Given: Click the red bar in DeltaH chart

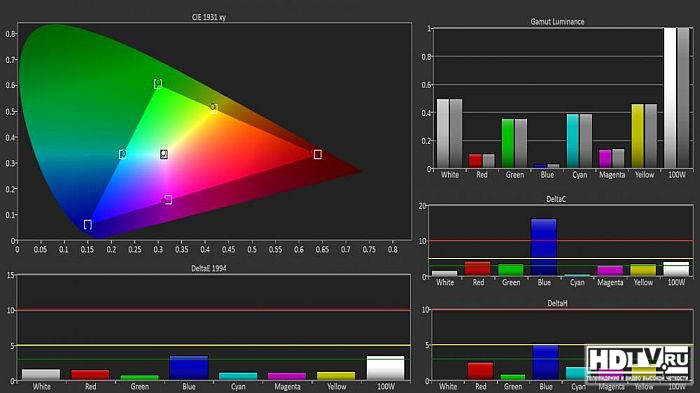Looking at the screenshot, I should tap(480, 371).
